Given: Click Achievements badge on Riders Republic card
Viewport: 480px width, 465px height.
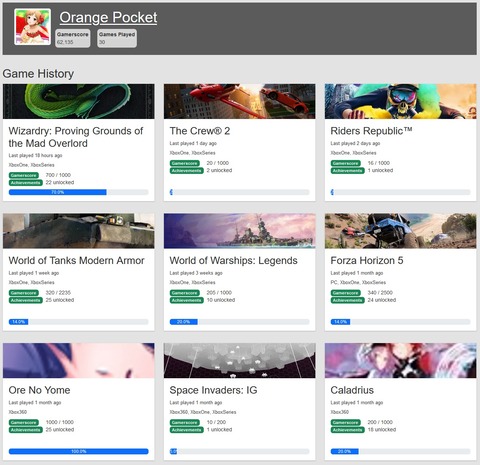Looking at the screenshot, I should pos(348,171).
